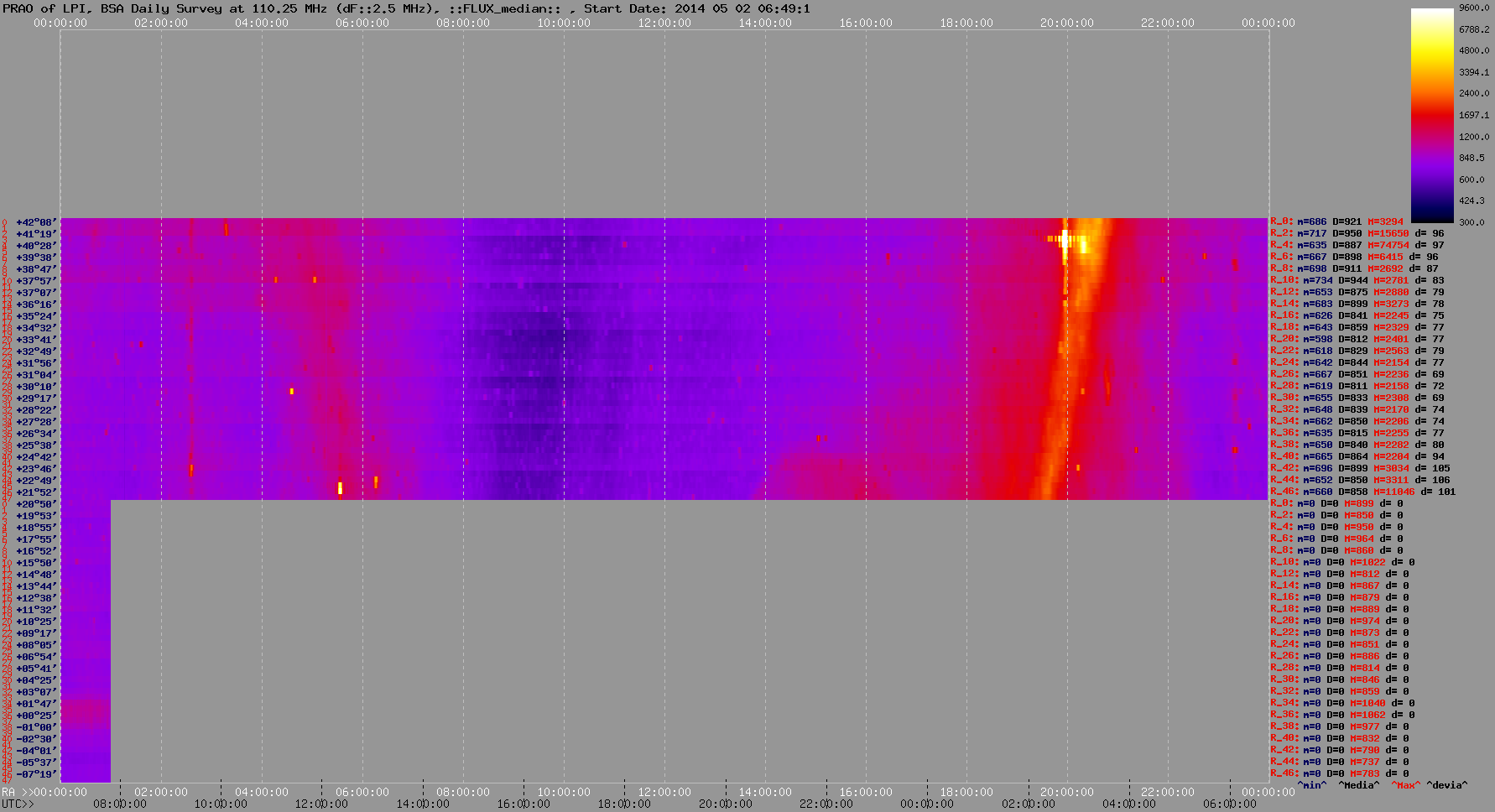This screenshot has height=812, width=1495.
Task: Click the bright spot in the +21°52' beam
Action: pos(340,488)
